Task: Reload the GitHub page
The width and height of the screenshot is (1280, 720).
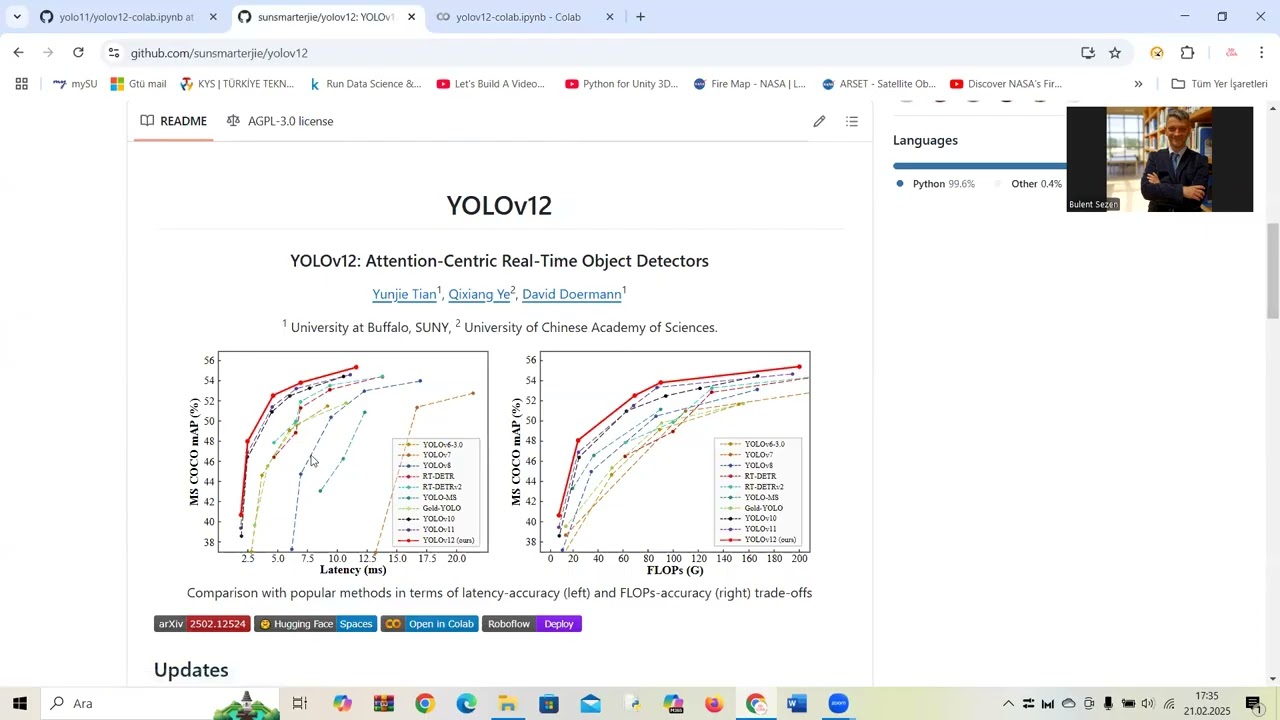Action: tap(78, 53)
